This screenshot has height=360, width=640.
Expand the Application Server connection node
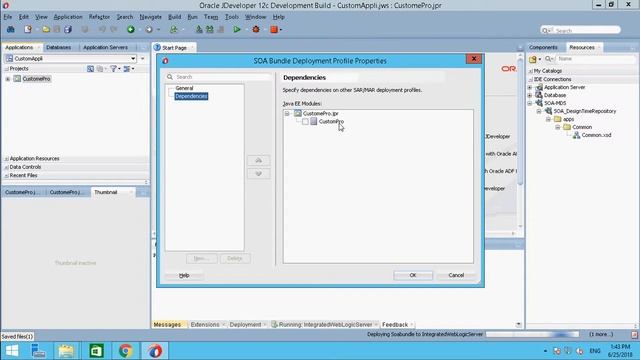point(530,87)
